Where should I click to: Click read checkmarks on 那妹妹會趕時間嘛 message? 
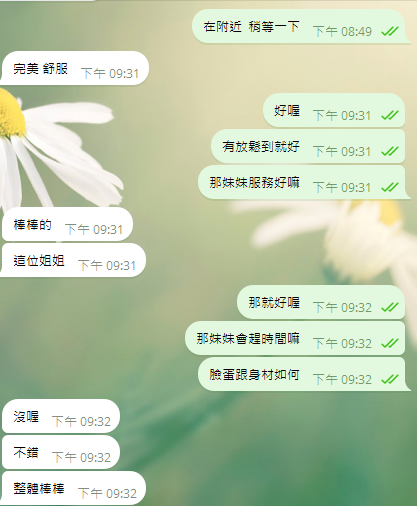(390, 343)
